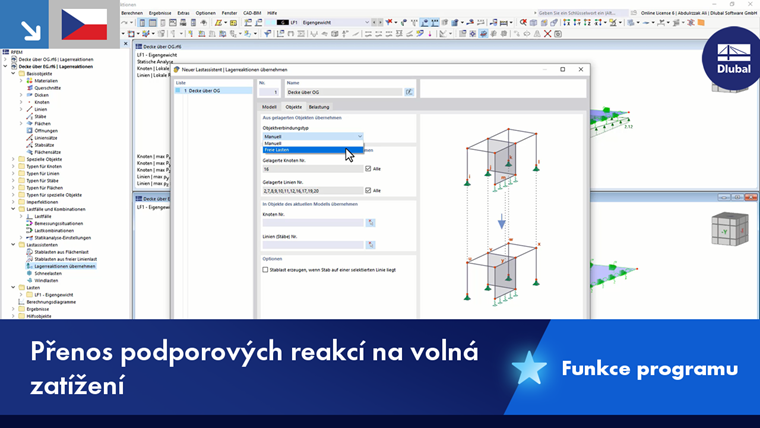Click the Lastkombinationen icon in tree
Screen dimensions: 760x428
point(30,231)
